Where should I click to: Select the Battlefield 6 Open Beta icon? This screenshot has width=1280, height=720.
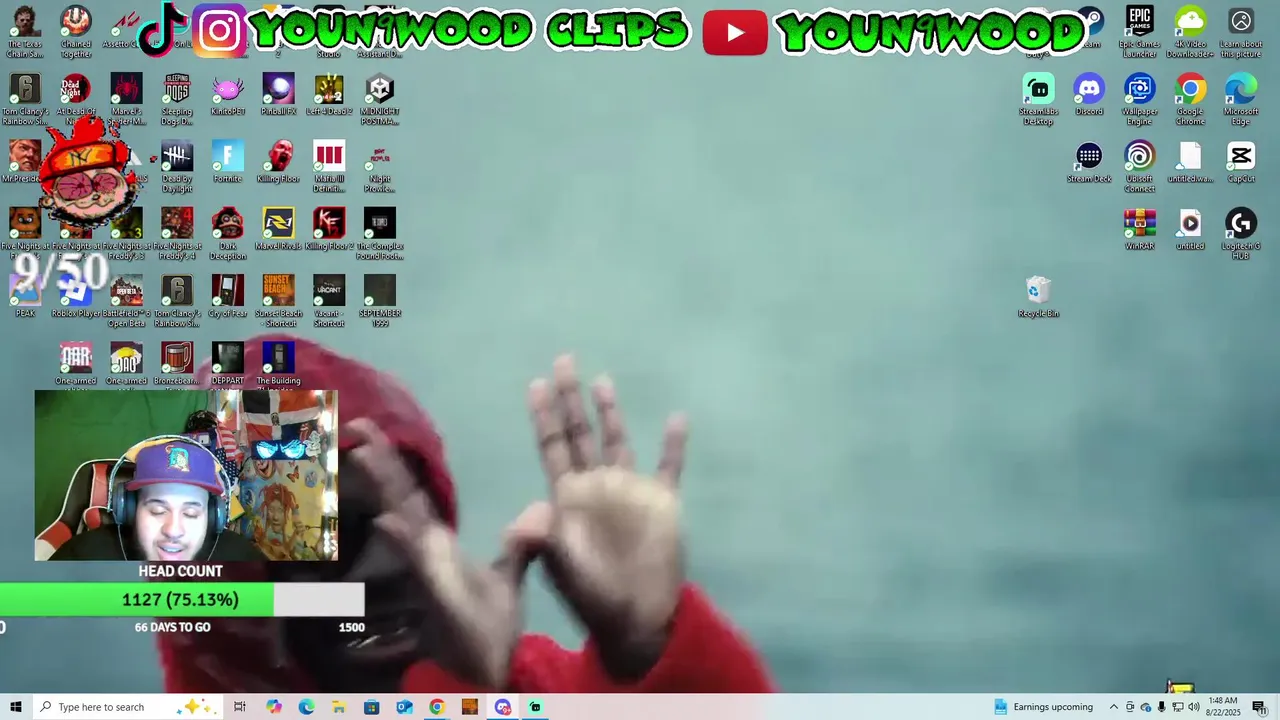126,300
